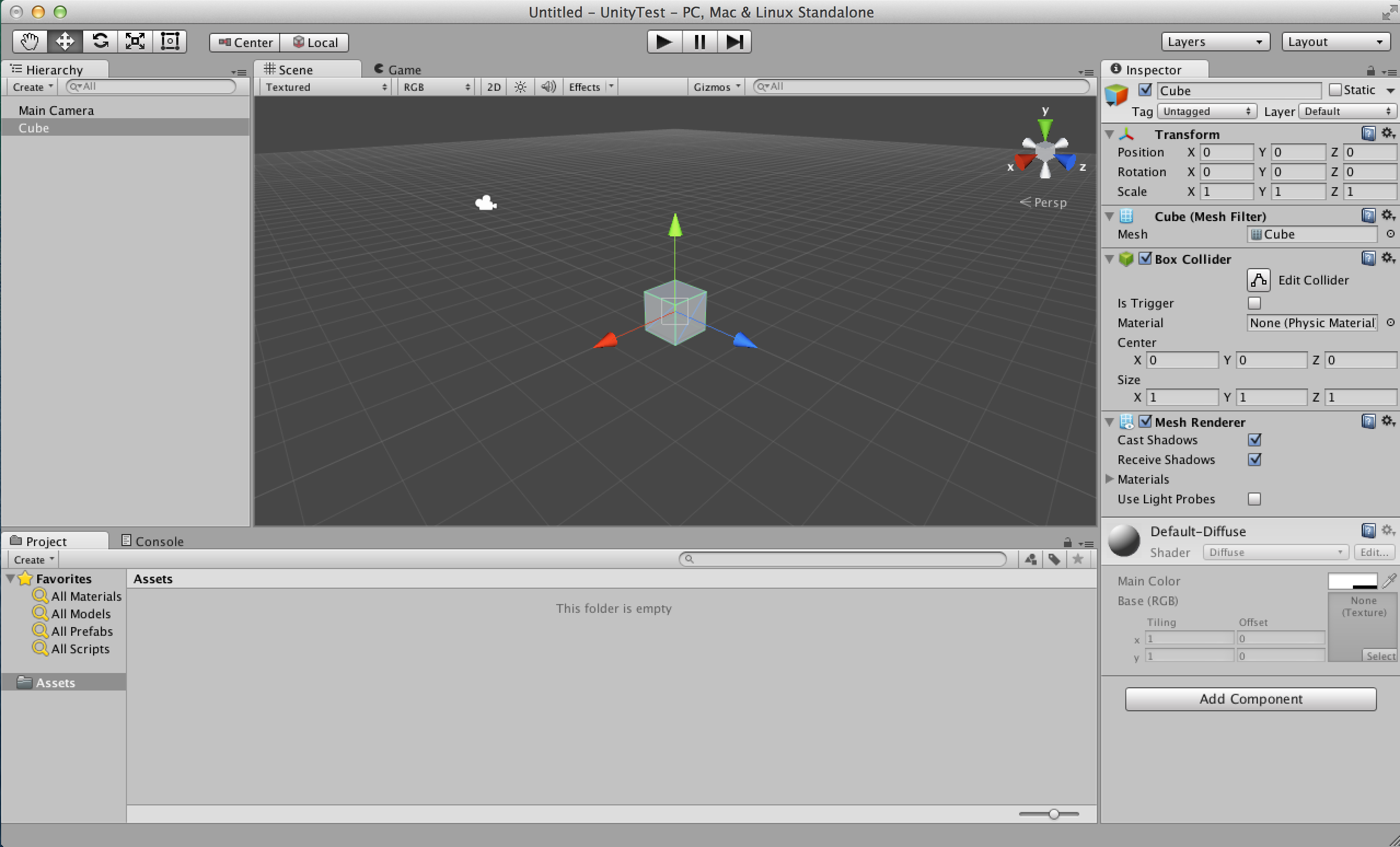Select the Rotate tool
The height and width of the screenshot is (847, 1400).
[100, 42]
